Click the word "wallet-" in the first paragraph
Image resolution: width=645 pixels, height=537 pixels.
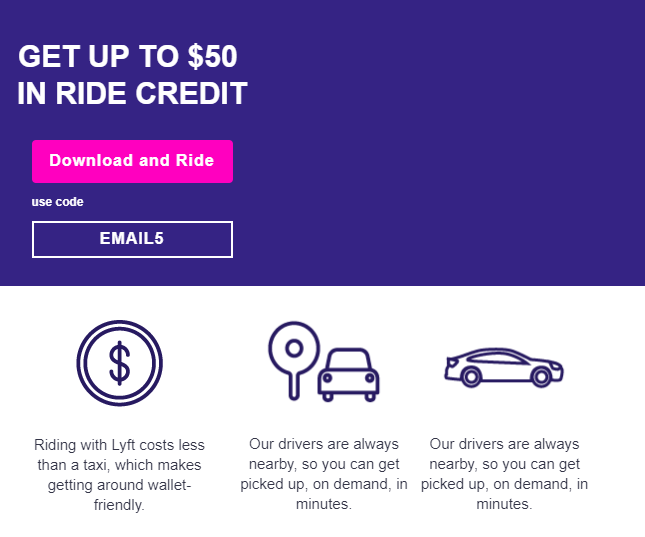[169, 485]
